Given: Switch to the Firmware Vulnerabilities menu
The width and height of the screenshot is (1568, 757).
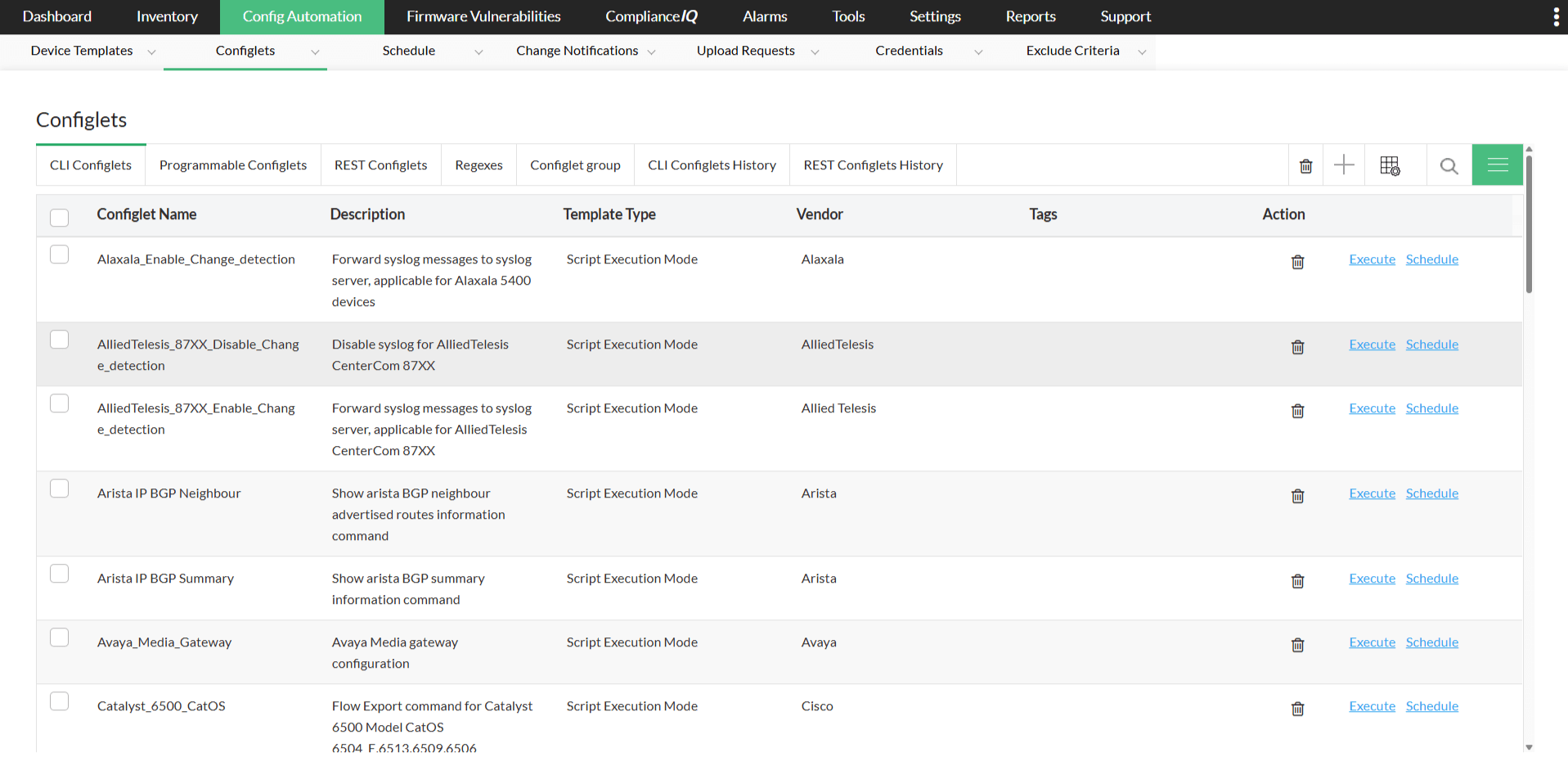Looking at the screenshot, I should tap(483, 16).
